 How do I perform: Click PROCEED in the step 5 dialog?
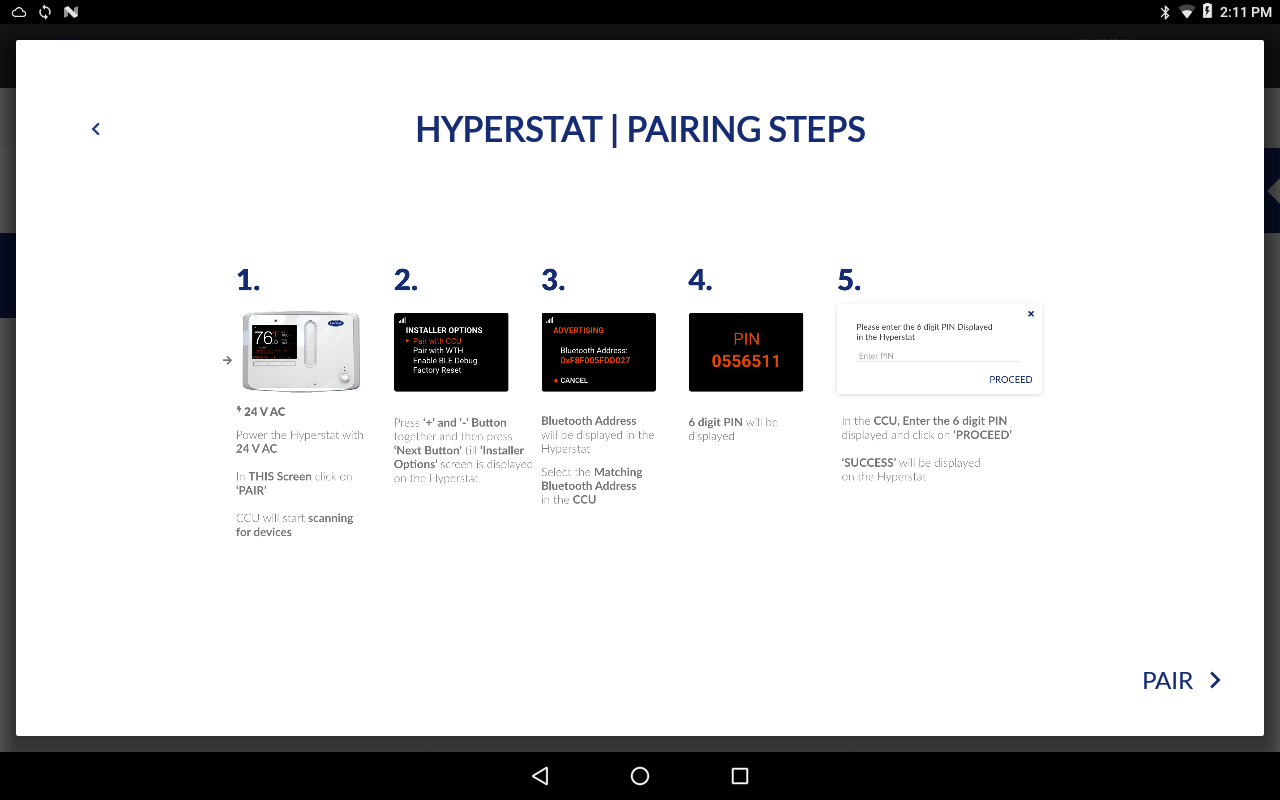[1010, 380]
